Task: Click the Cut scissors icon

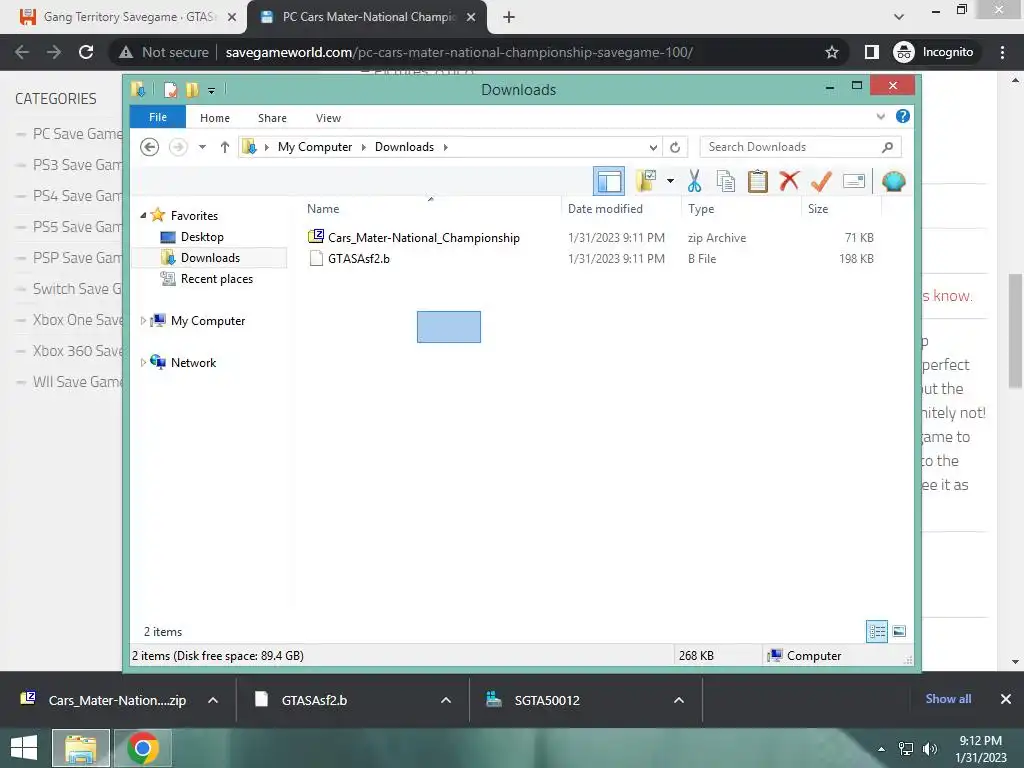Action: click(694, 181)
